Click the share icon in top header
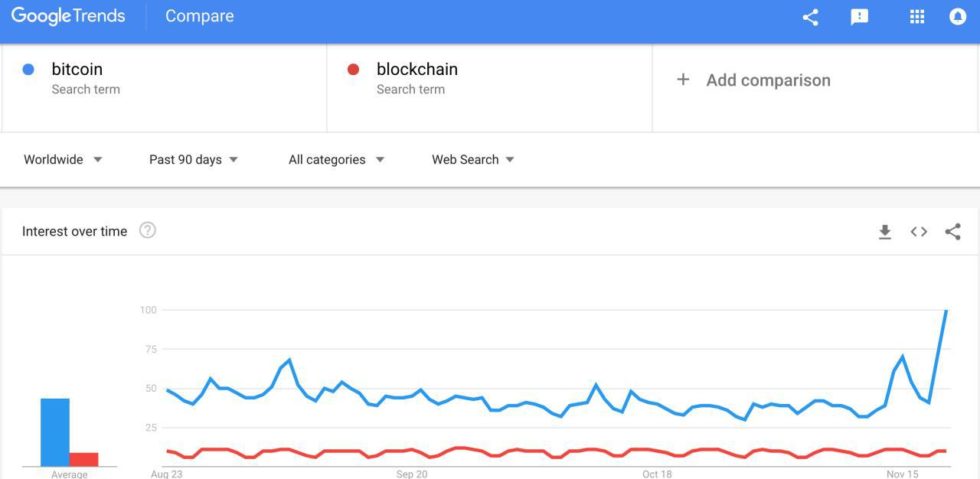980x479 pixels. point(810,17)
